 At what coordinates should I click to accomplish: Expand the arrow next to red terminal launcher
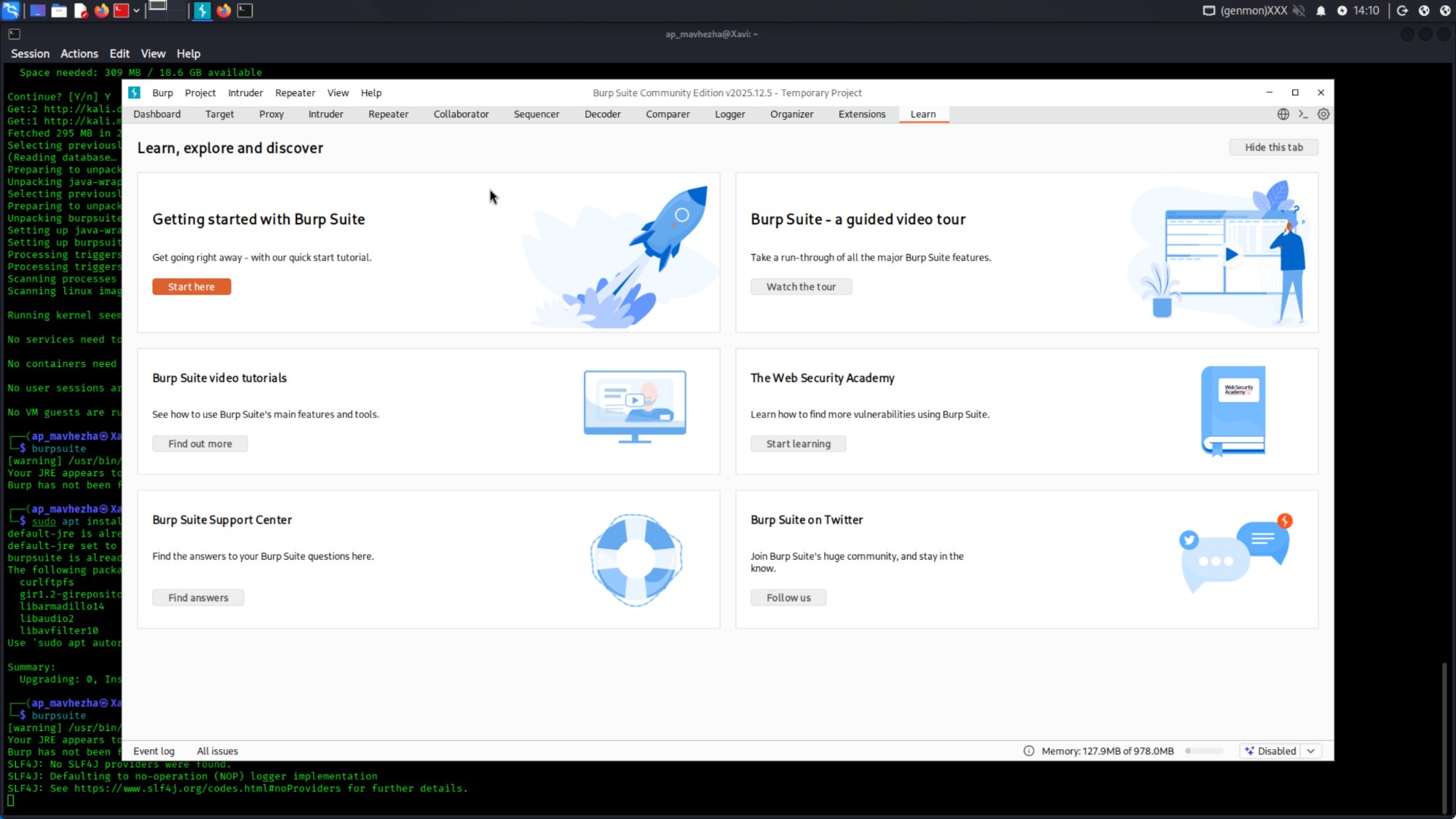point(136,10)
